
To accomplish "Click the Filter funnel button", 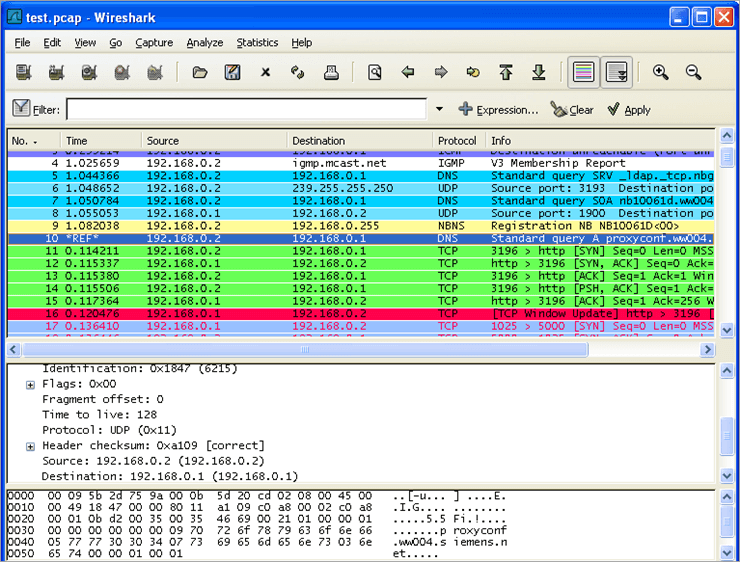I will [x=21, y=109].
